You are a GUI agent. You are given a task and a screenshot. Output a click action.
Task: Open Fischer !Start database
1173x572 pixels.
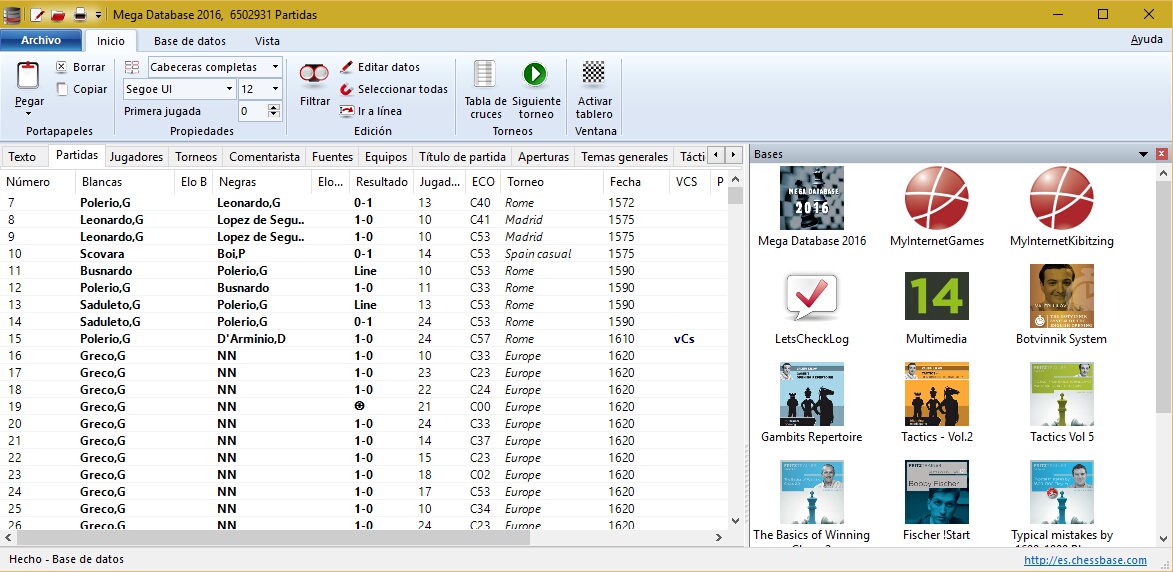(x=937, y=492)
